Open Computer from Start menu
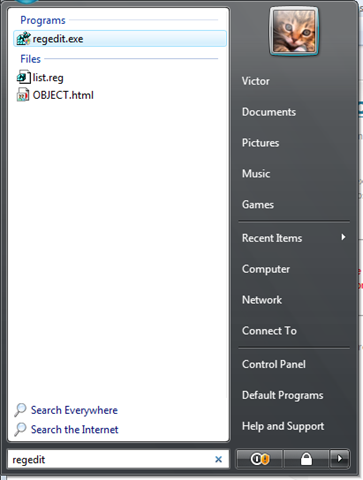This screenshot has width=363, height=480. click(266, 269)
